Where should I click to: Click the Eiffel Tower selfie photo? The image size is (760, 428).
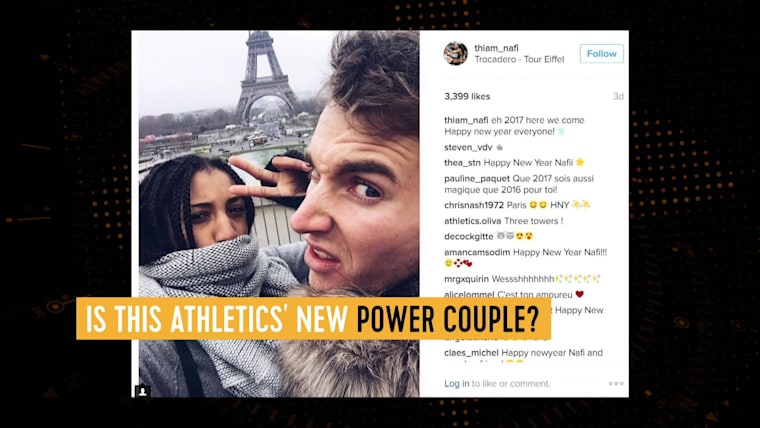tap(279, 214)
